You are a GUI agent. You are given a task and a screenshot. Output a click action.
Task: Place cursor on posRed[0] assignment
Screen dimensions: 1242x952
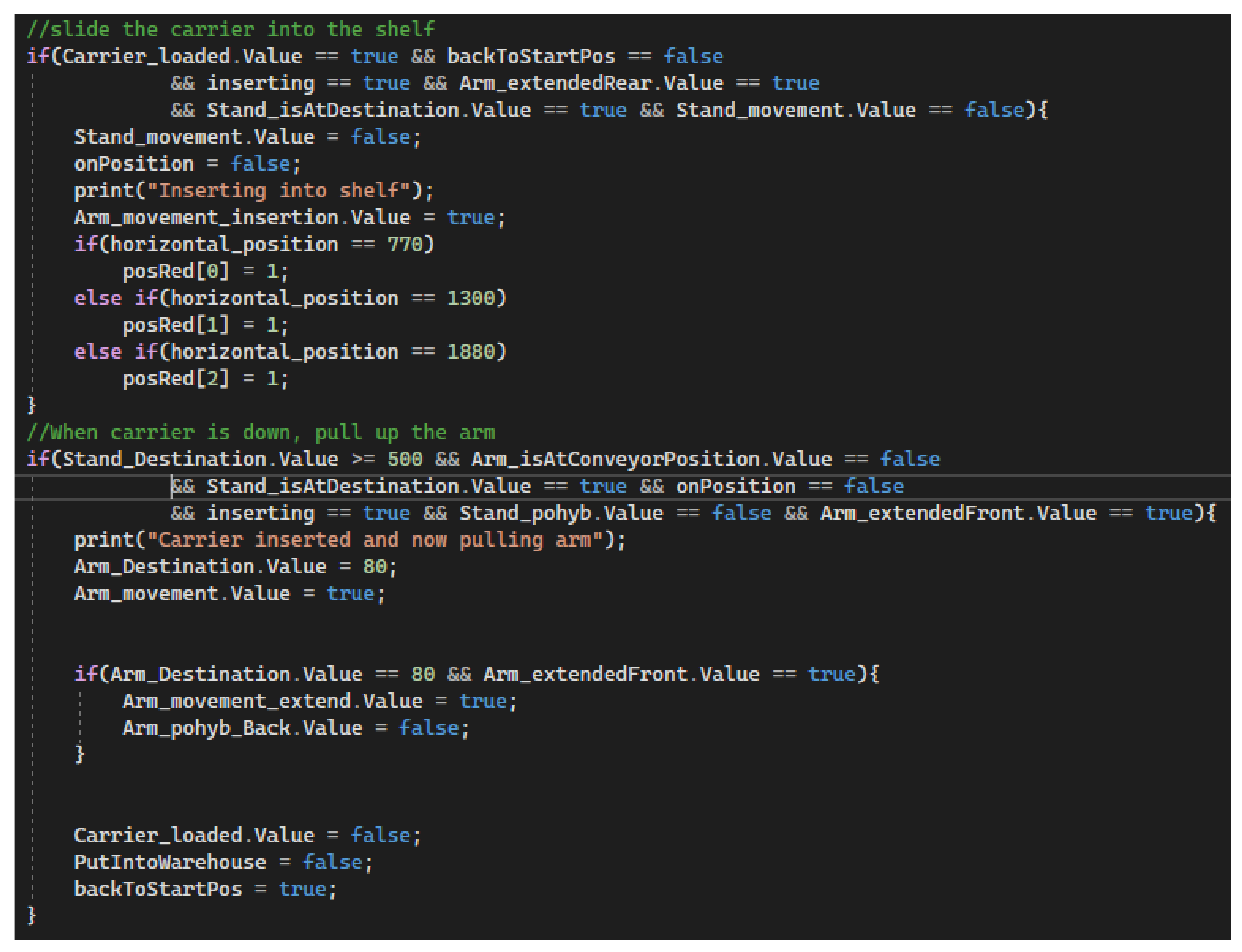pos(205,271)
